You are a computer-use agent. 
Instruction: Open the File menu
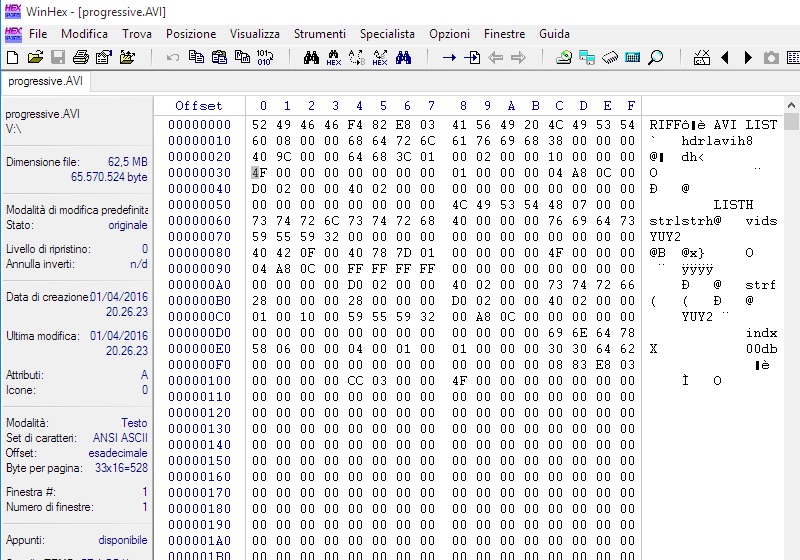click(x=38, y=34)
